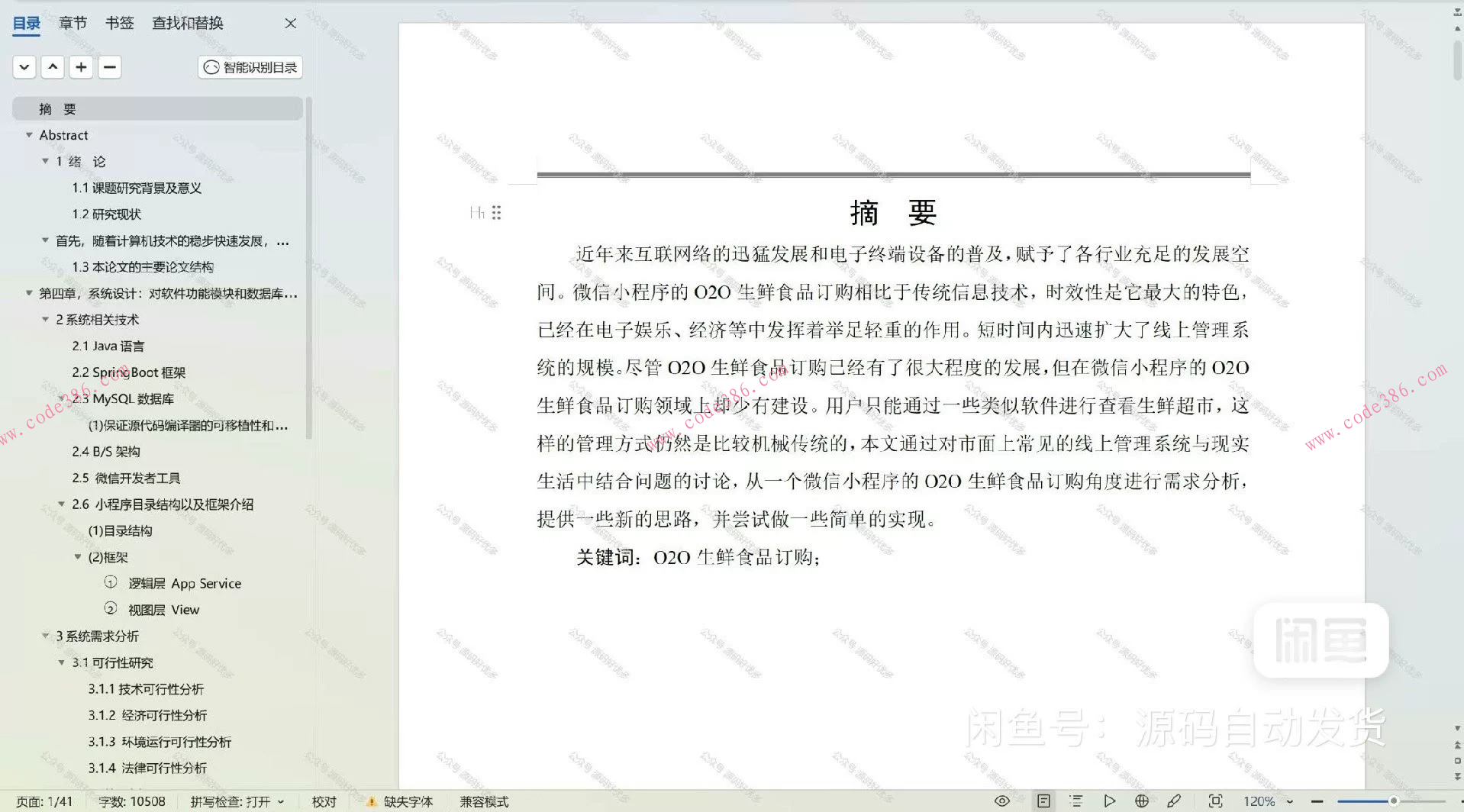Viewport: 1464px width, 812px height.
Task: Switch to the 章节 tab
Action: coord(73,23)
